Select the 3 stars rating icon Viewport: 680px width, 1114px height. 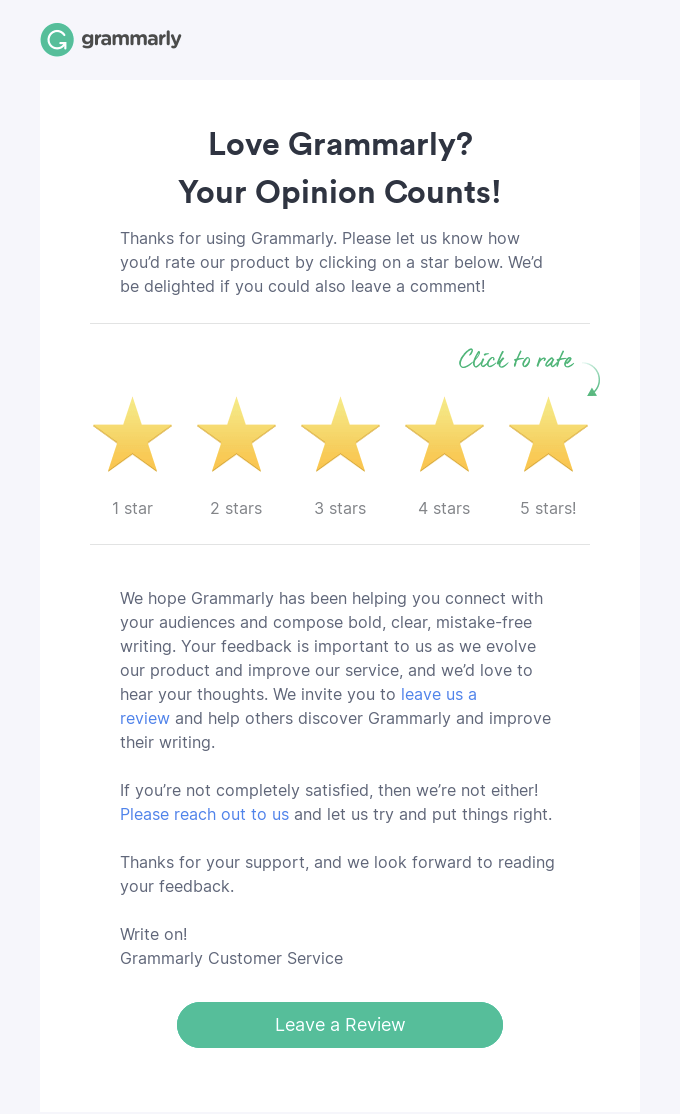(340, 435)
